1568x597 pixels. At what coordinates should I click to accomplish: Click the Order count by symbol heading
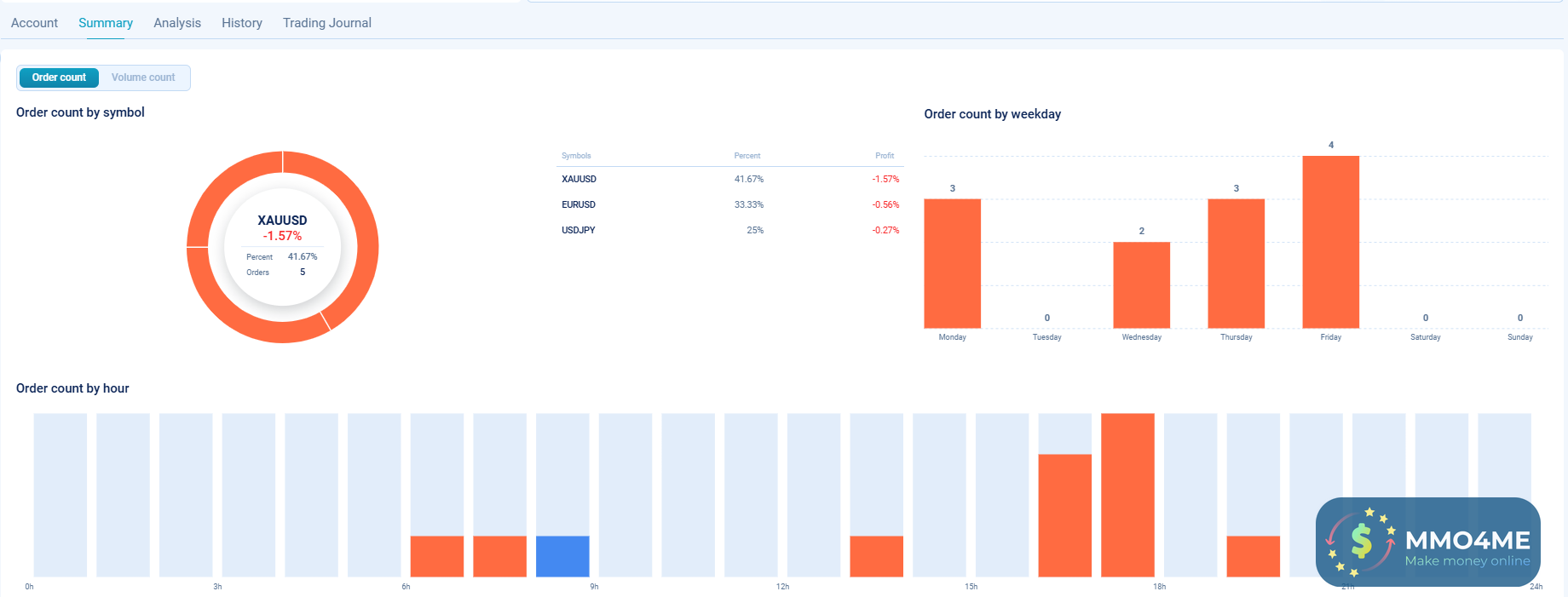click(x=80, y=112)
